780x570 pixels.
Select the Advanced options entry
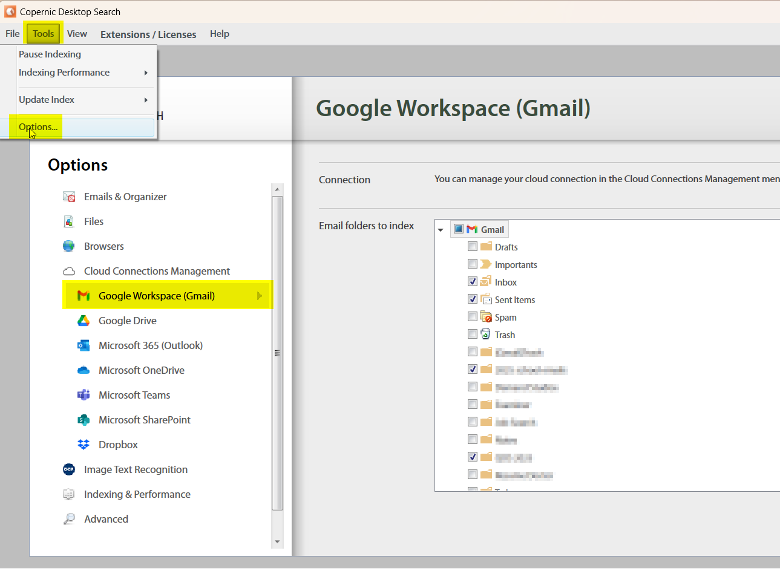point(106,519)
